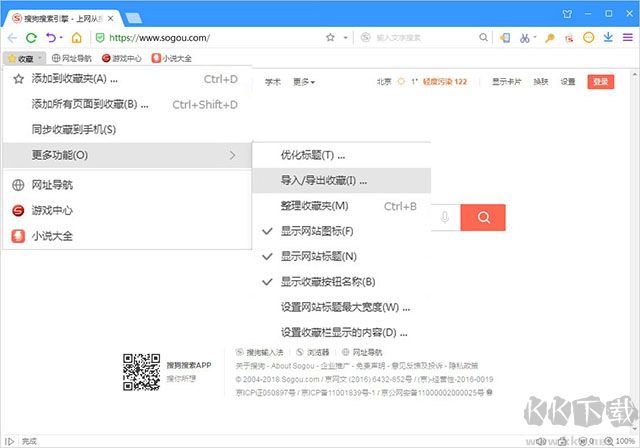
Task: Open the purple hamburger main menu
Action: coord(628,38)
